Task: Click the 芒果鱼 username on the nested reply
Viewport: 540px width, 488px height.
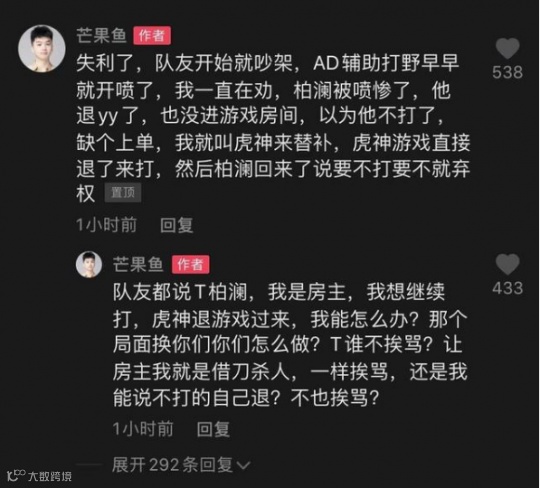Action: point(138,264)
